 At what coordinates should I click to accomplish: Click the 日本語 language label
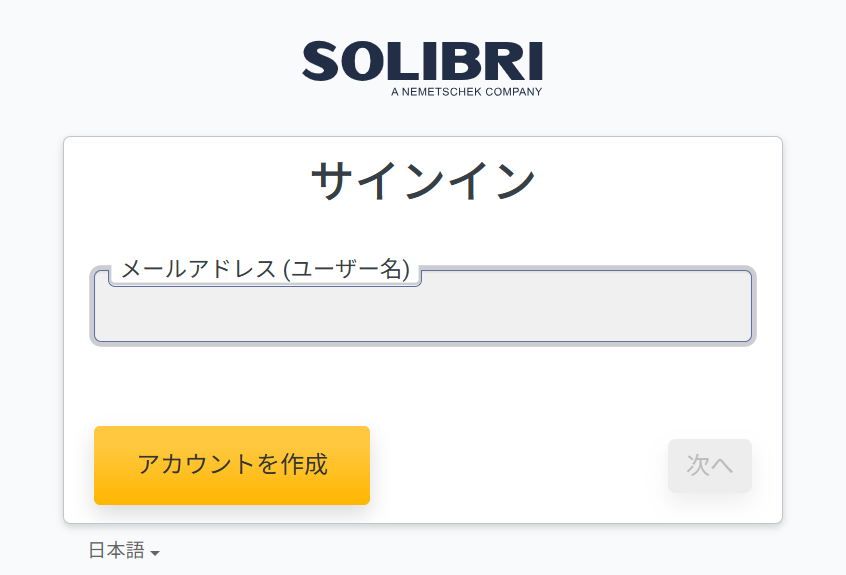click(117, 550)
